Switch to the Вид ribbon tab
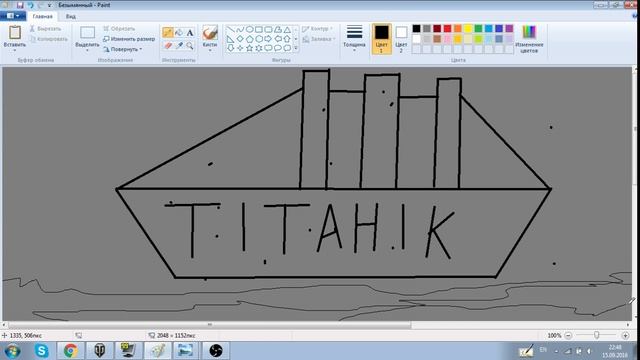Image resolution: width=640 pixels, height=360 pixels. pyautogui.click(x=71, y=16)
